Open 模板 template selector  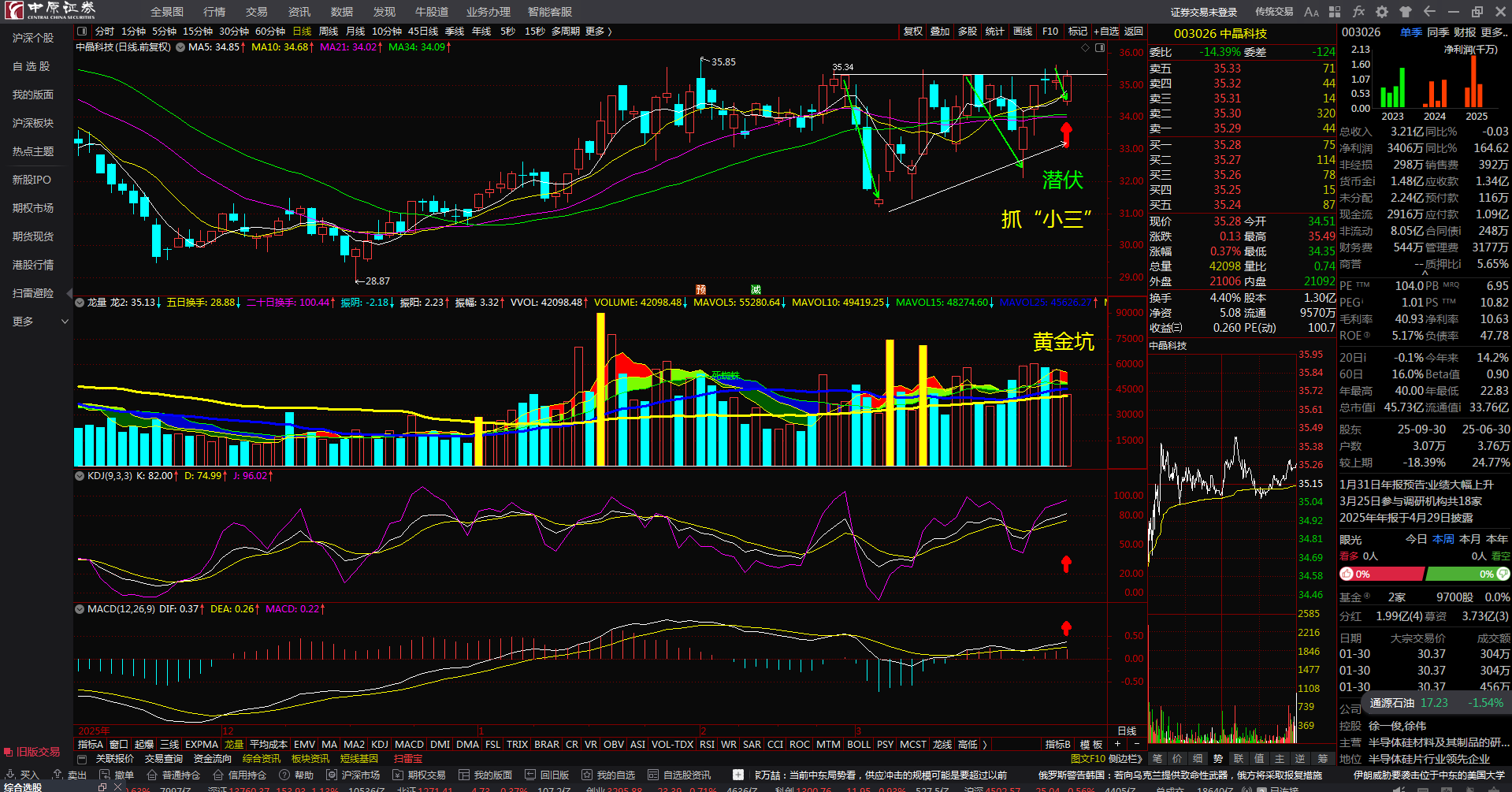1091,744
